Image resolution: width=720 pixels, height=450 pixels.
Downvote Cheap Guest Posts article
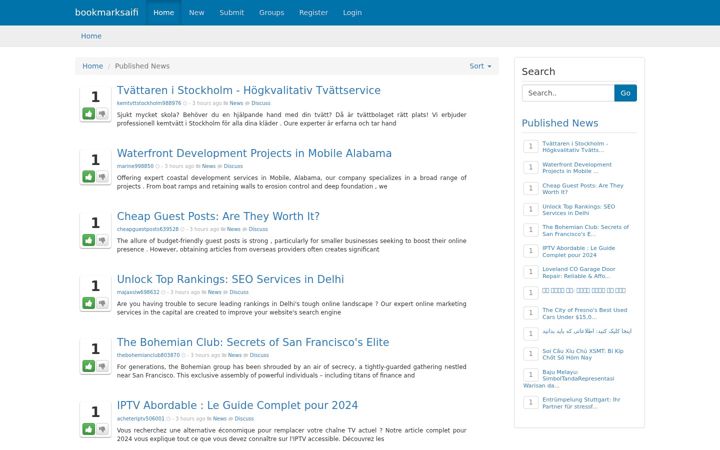tap(102, 240)
